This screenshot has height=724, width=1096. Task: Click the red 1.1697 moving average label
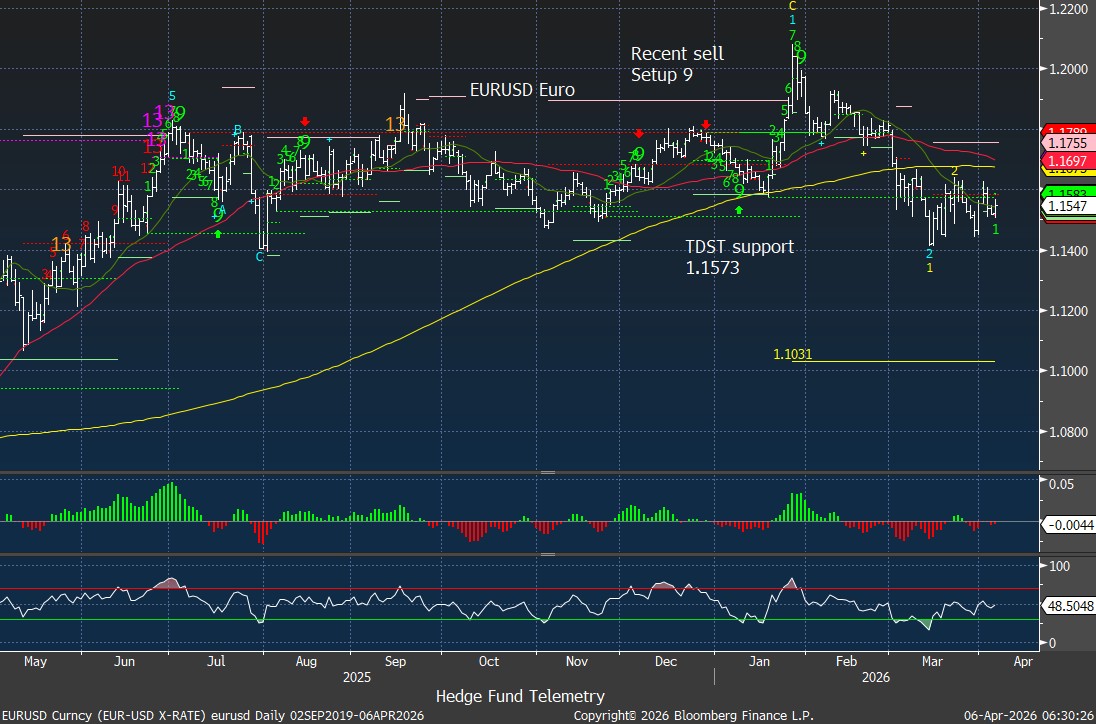tap(1068, 160)
